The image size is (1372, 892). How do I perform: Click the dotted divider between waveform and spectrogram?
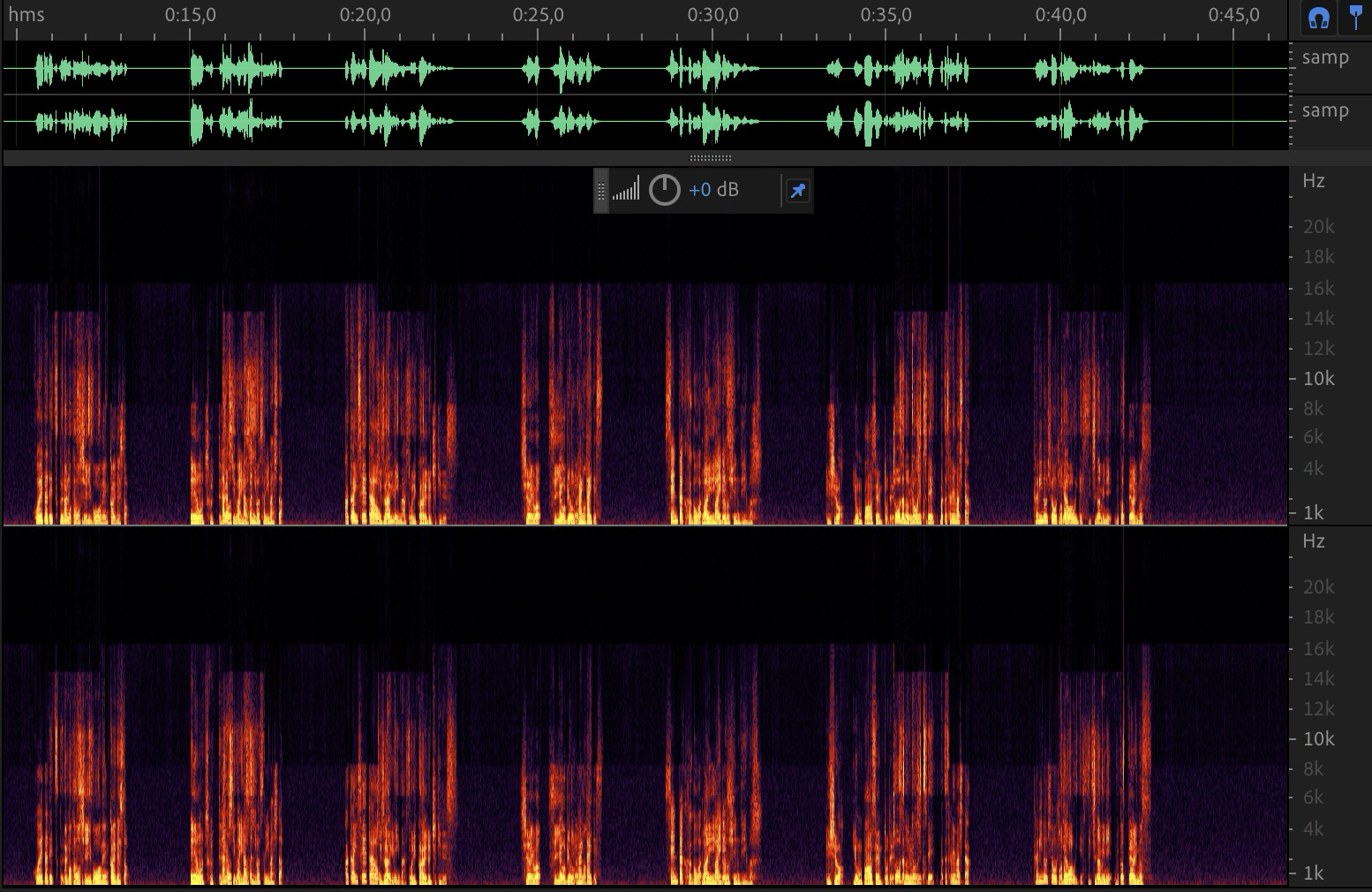click(710, 158)
